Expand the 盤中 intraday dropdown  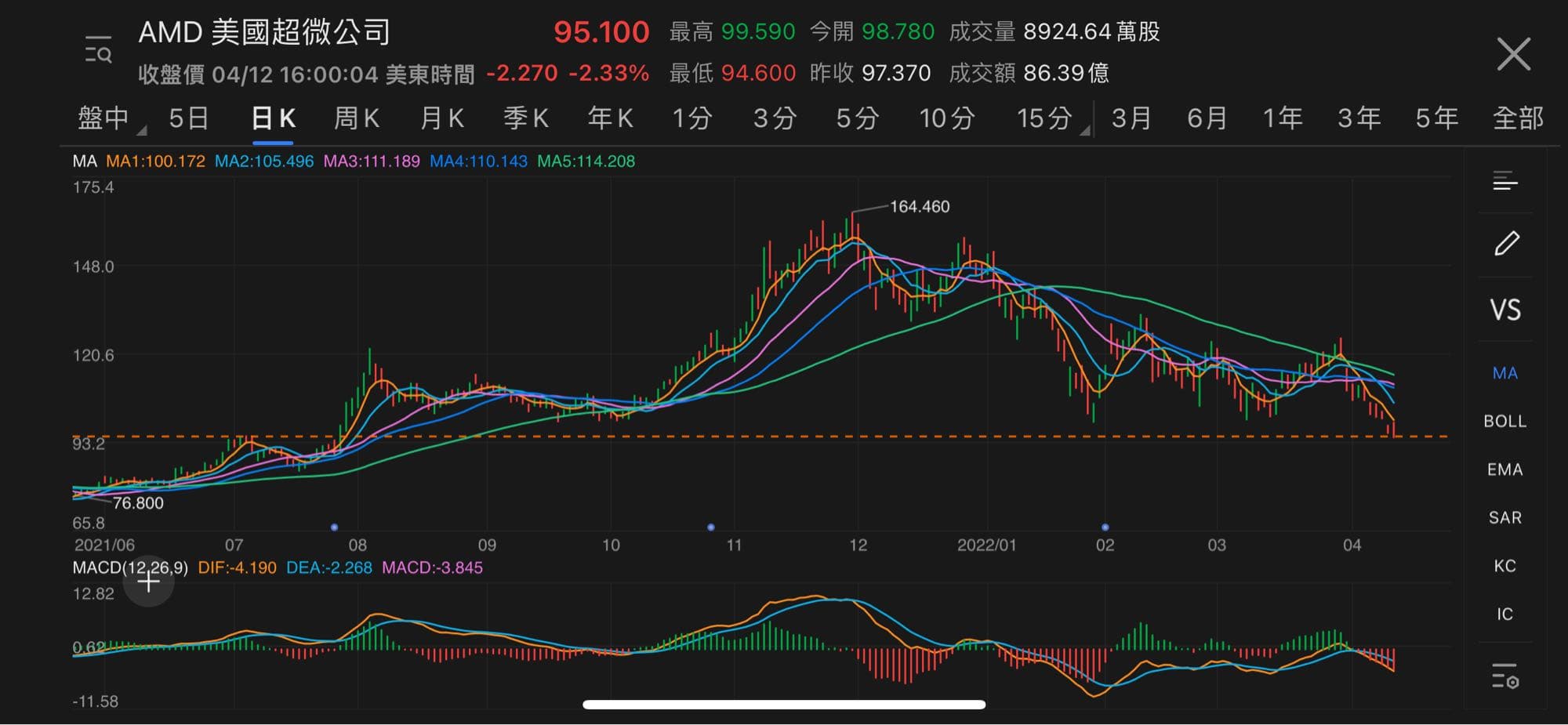110,119
